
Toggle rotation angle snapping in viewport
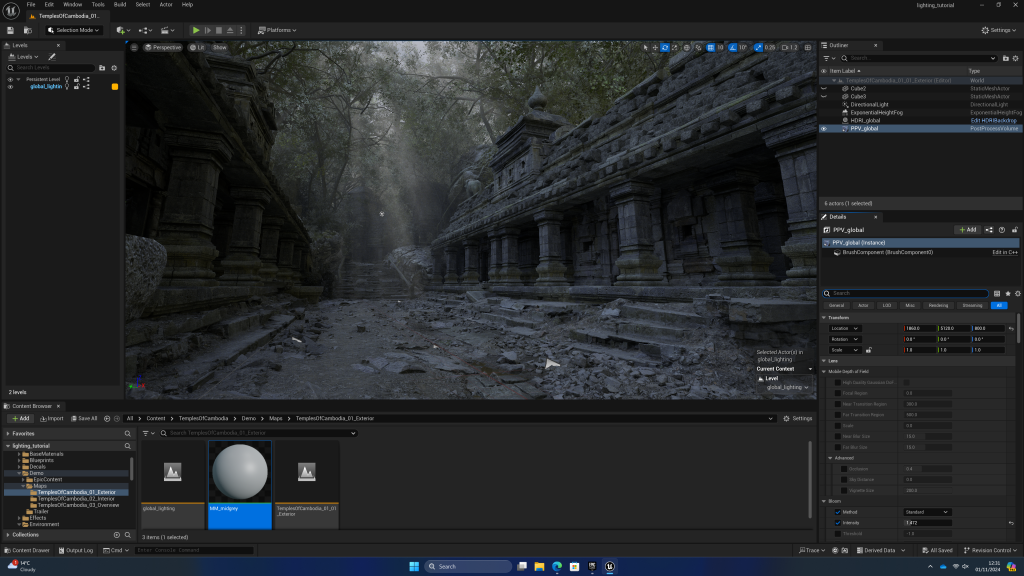(733, 48)
